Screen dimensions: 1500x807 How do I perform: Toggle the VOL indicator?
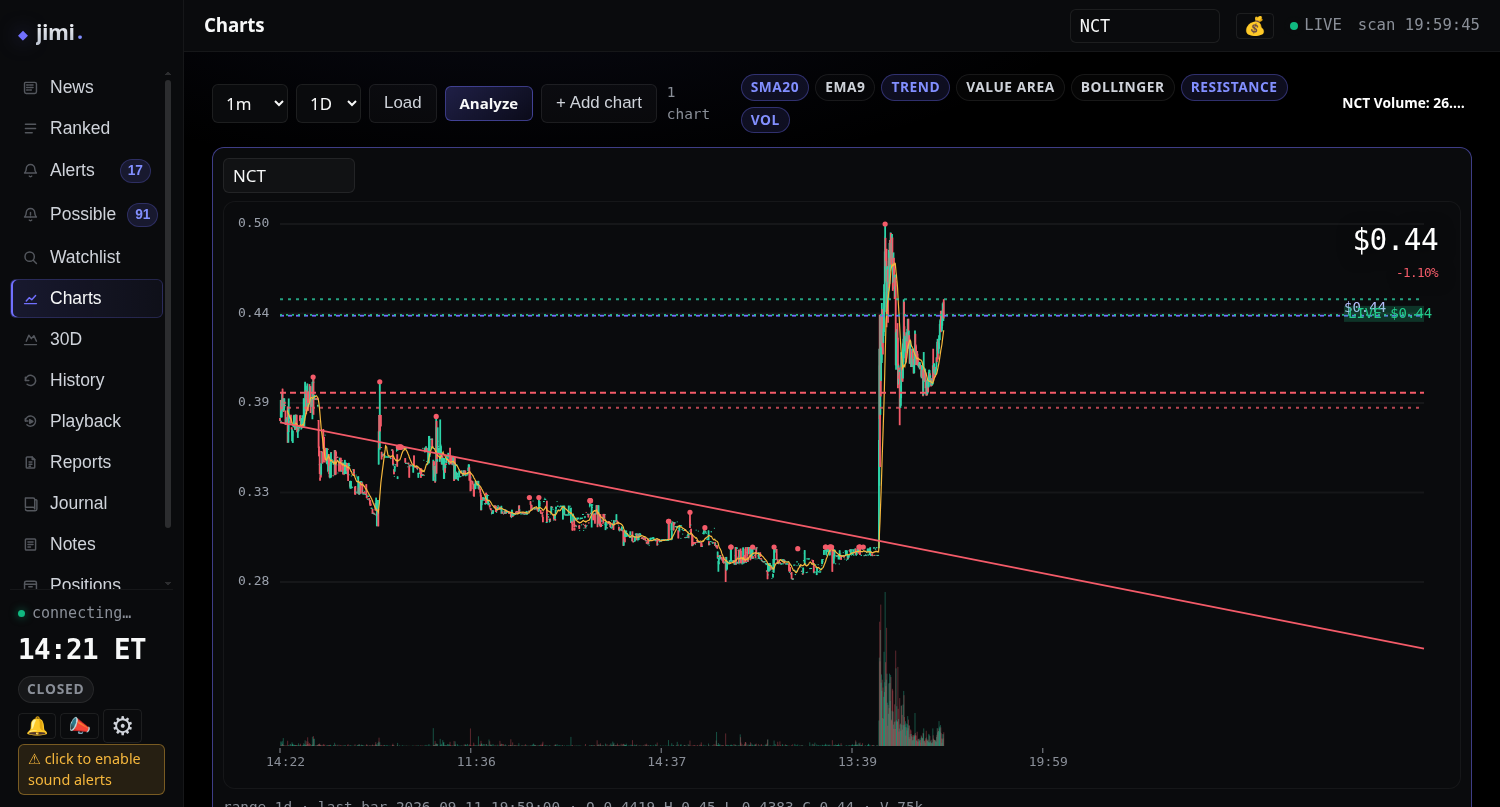(765, 121)
